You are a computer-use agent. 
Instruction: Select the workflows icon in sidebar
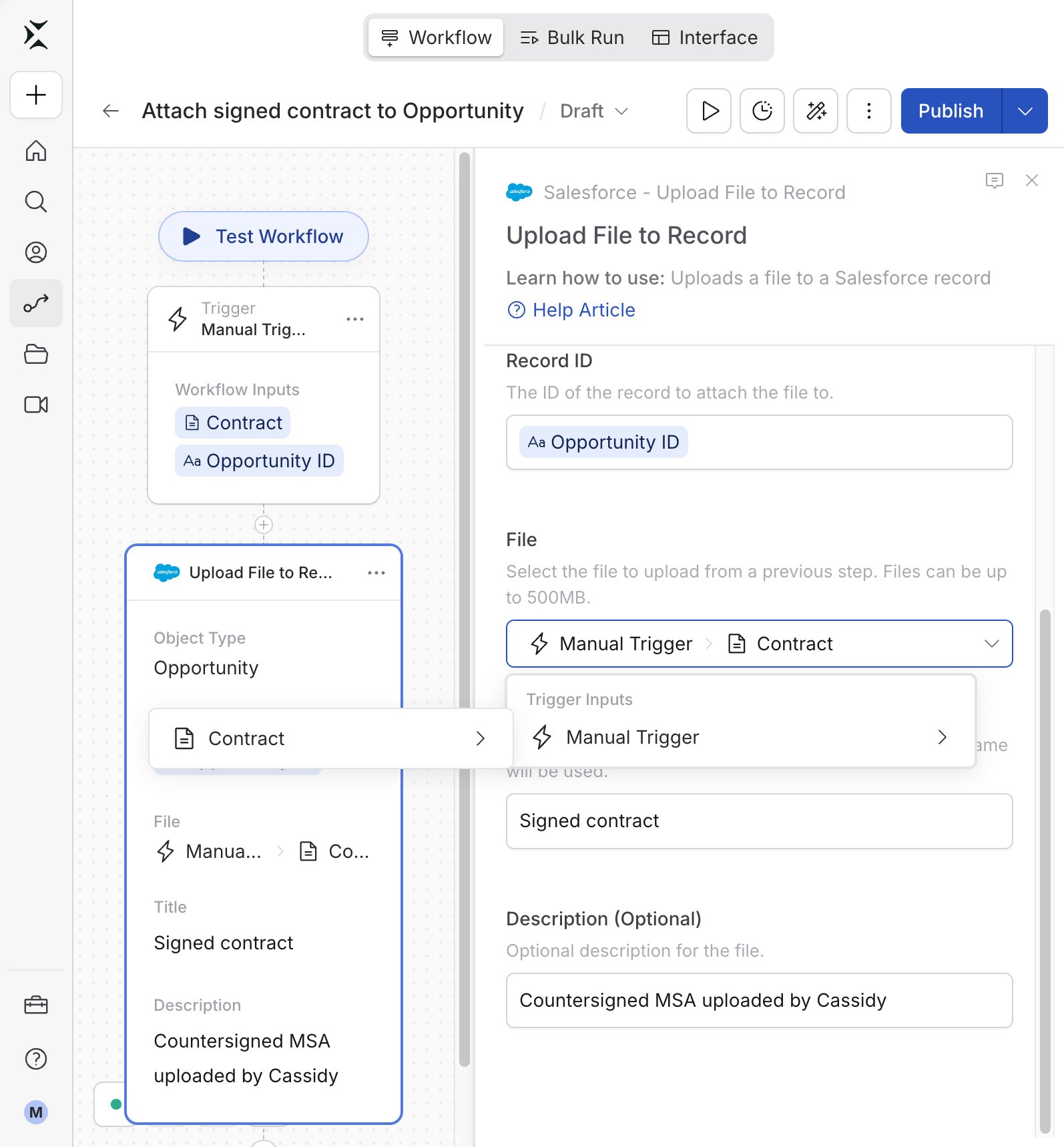(x=36, y=303)
